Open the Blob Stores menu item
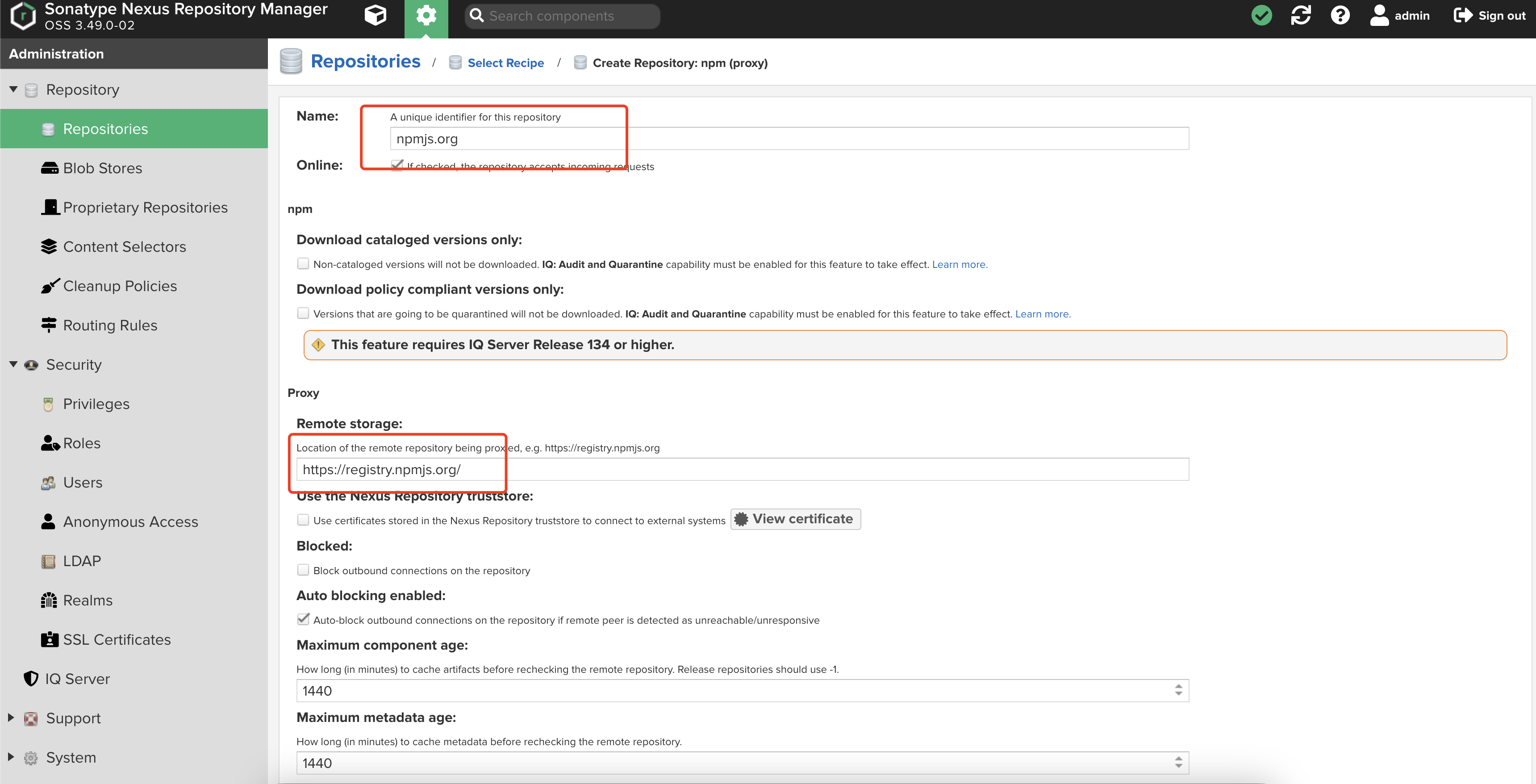Image resolution: width=1536 pixels, height=784 pixels. coord(103,168)
